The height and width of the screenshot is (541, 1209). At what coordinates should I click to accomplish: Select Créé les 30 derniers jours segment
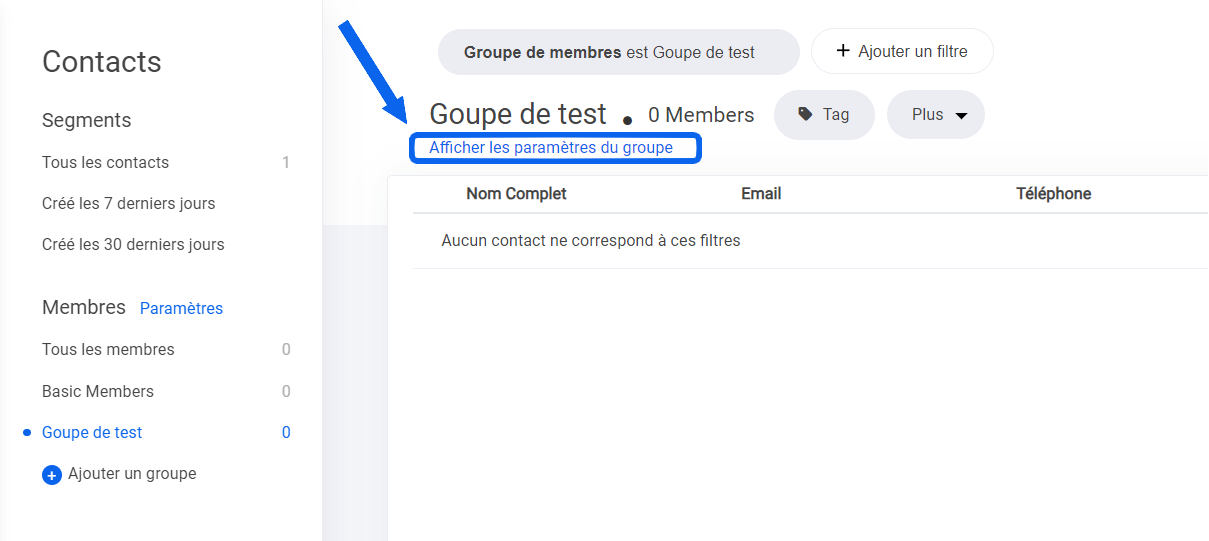tap(133, 244)
